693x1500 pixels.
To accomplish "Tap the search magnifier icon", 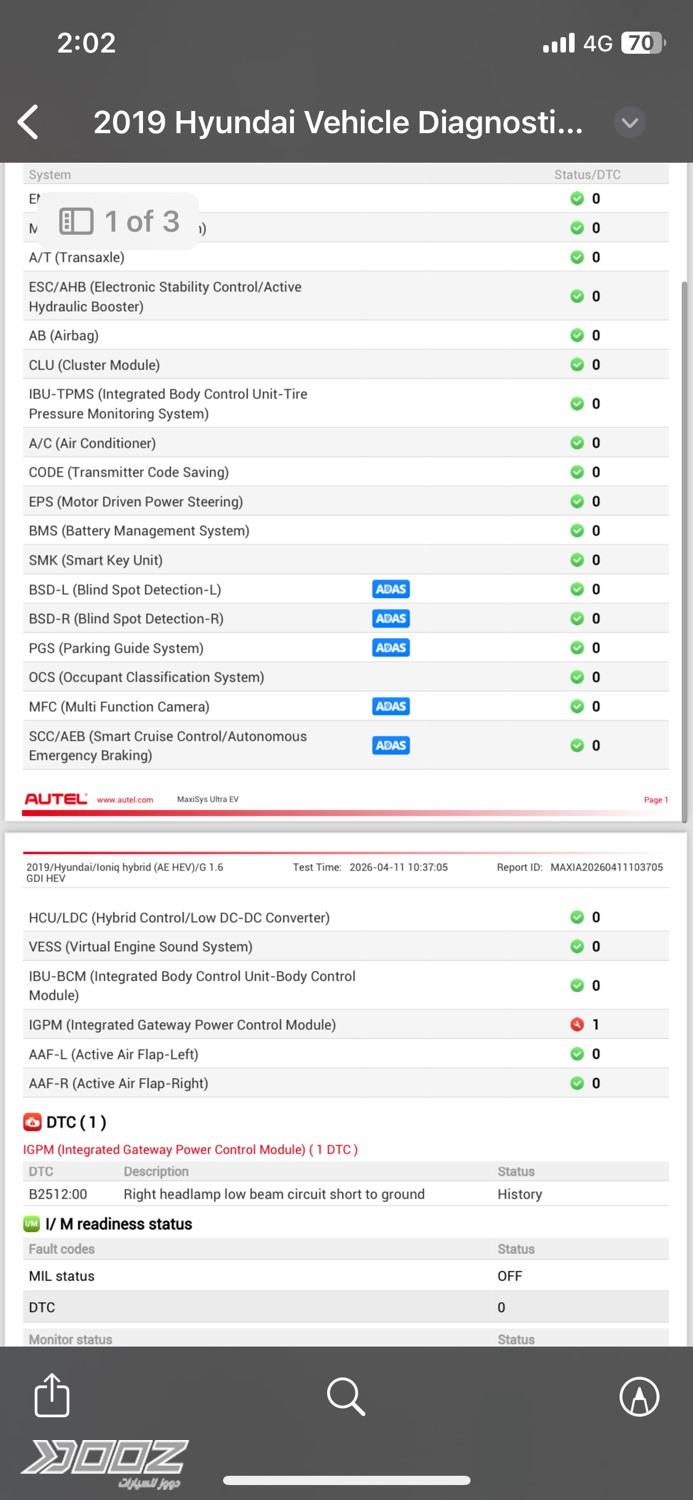I will point(346,1396).
